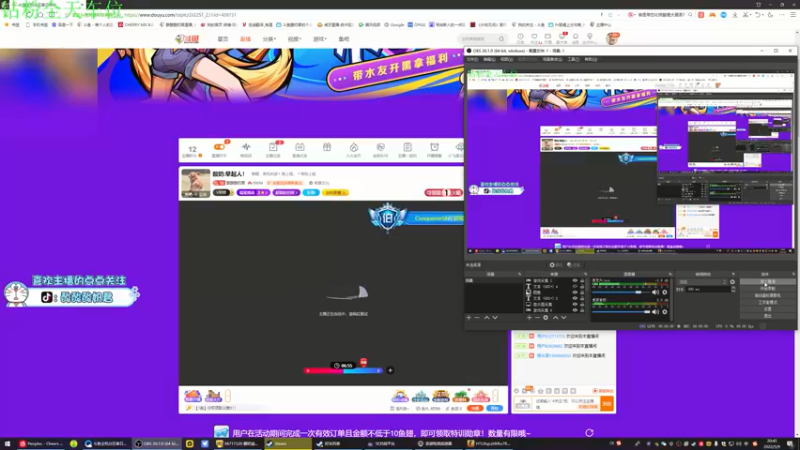Pop out OBS Audio Mixer dock icon
This screenshot has width=800, height=450.
click(670, 274)
